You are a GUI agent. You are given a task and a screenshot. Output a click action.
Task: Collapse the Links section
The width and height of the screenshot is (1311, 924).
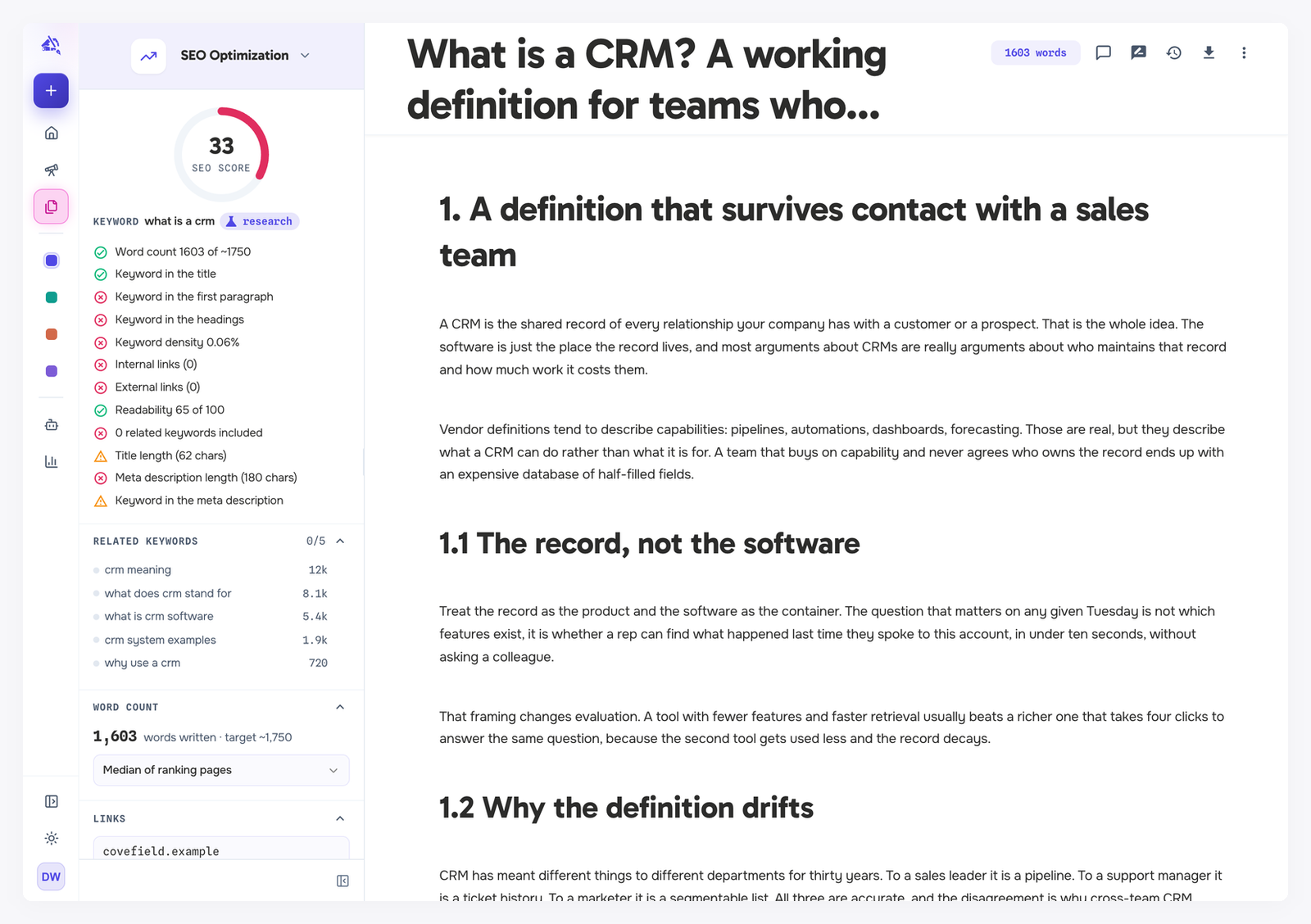340,818
